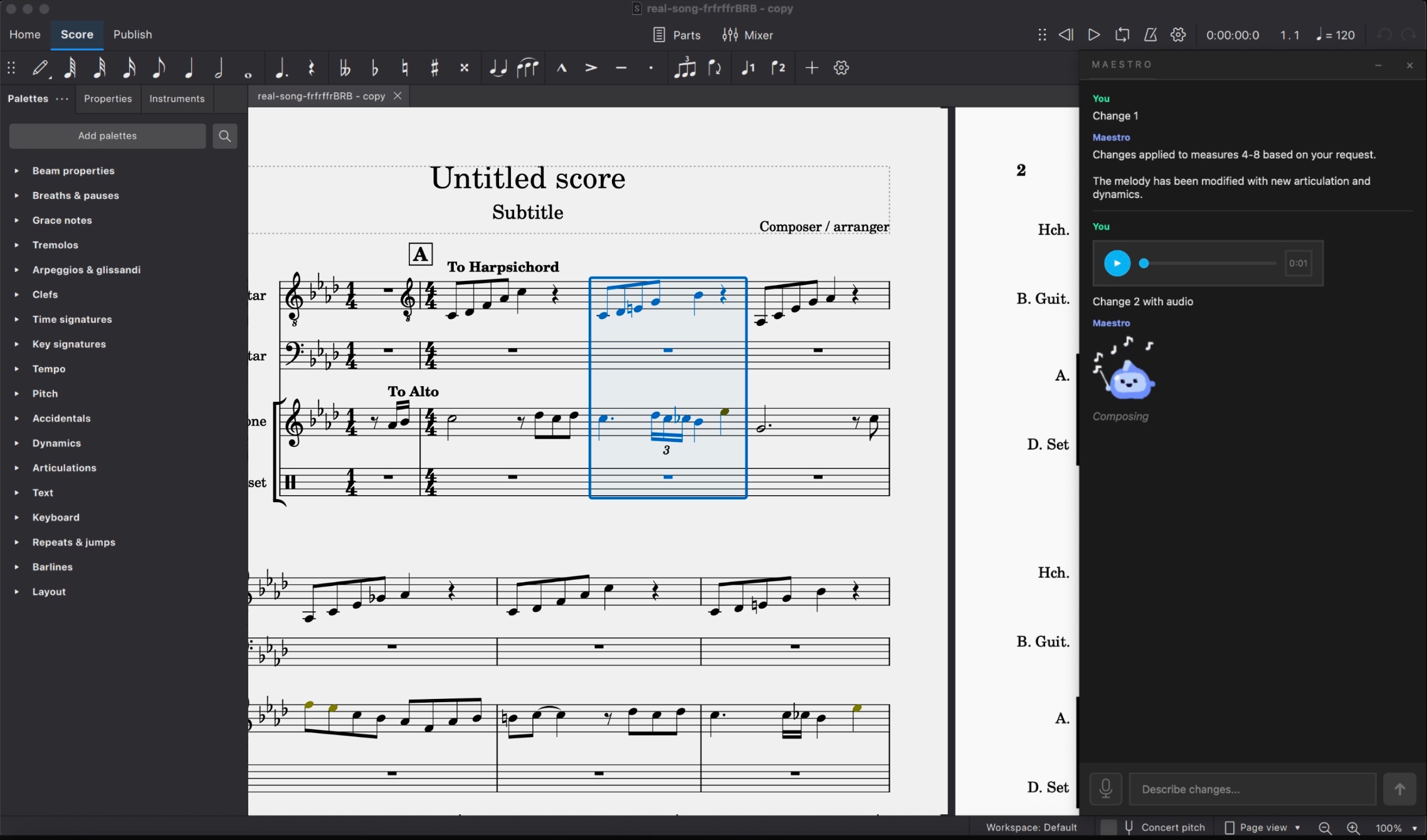Click the microphone icon in Maestro
Image resolution: width=1427 pixels, height=840 pixels.
(1106, 789)
